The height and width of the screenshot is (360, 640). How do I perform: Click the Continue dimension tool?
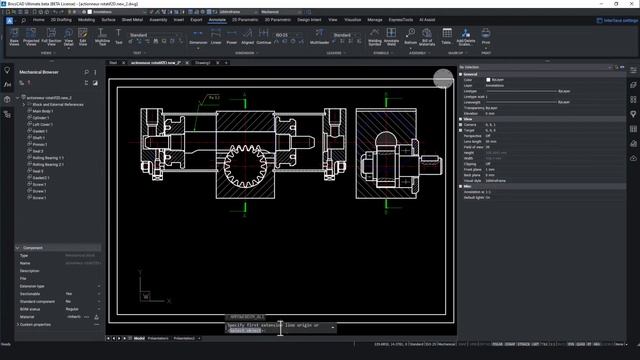click(x=264, y=37)
